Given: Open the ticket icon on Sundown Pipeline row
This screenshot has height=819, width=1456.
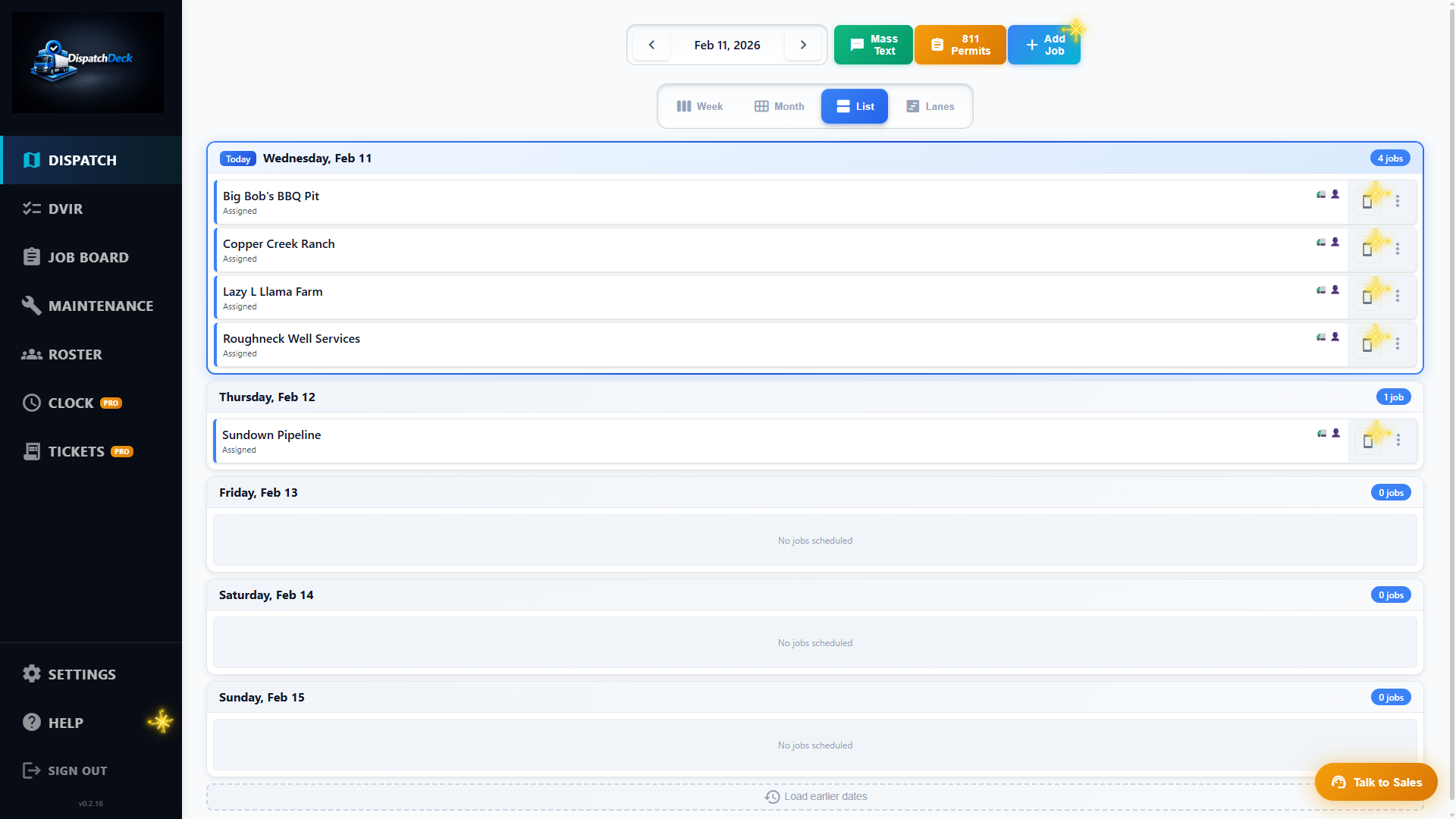Looking at the screenshot, I should click(x=1369, y=440).
